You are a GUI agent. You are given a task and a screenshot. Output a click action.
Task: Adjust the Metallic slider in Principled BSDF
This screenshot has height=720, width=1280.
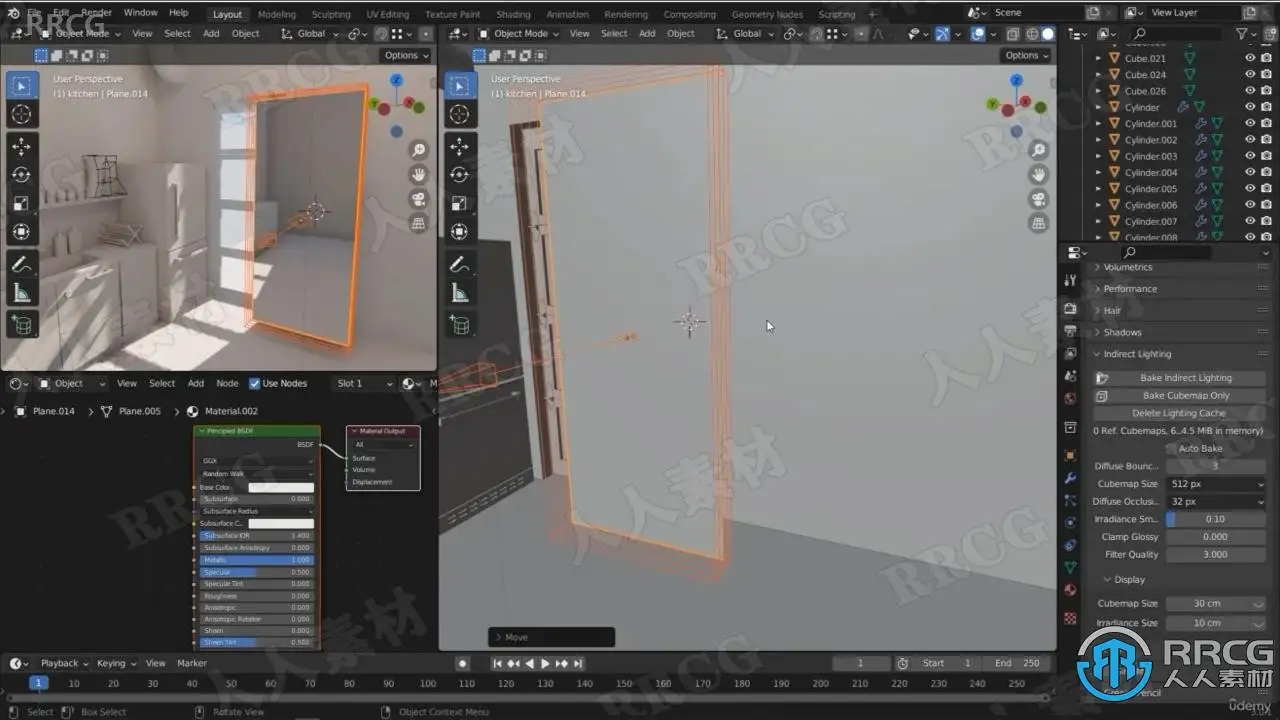(x=256, y=560)
